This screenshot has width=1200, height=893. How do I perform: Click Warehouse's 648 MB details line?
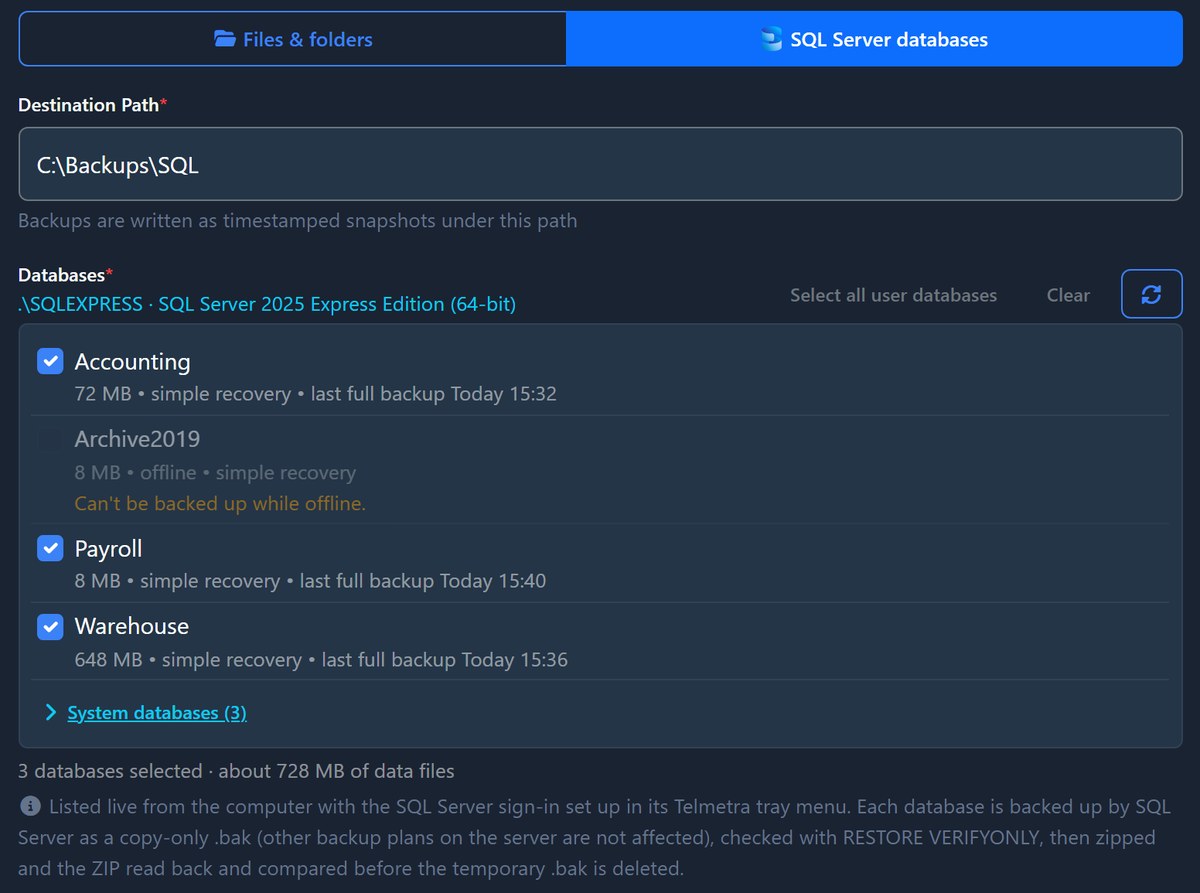[321, 660]
